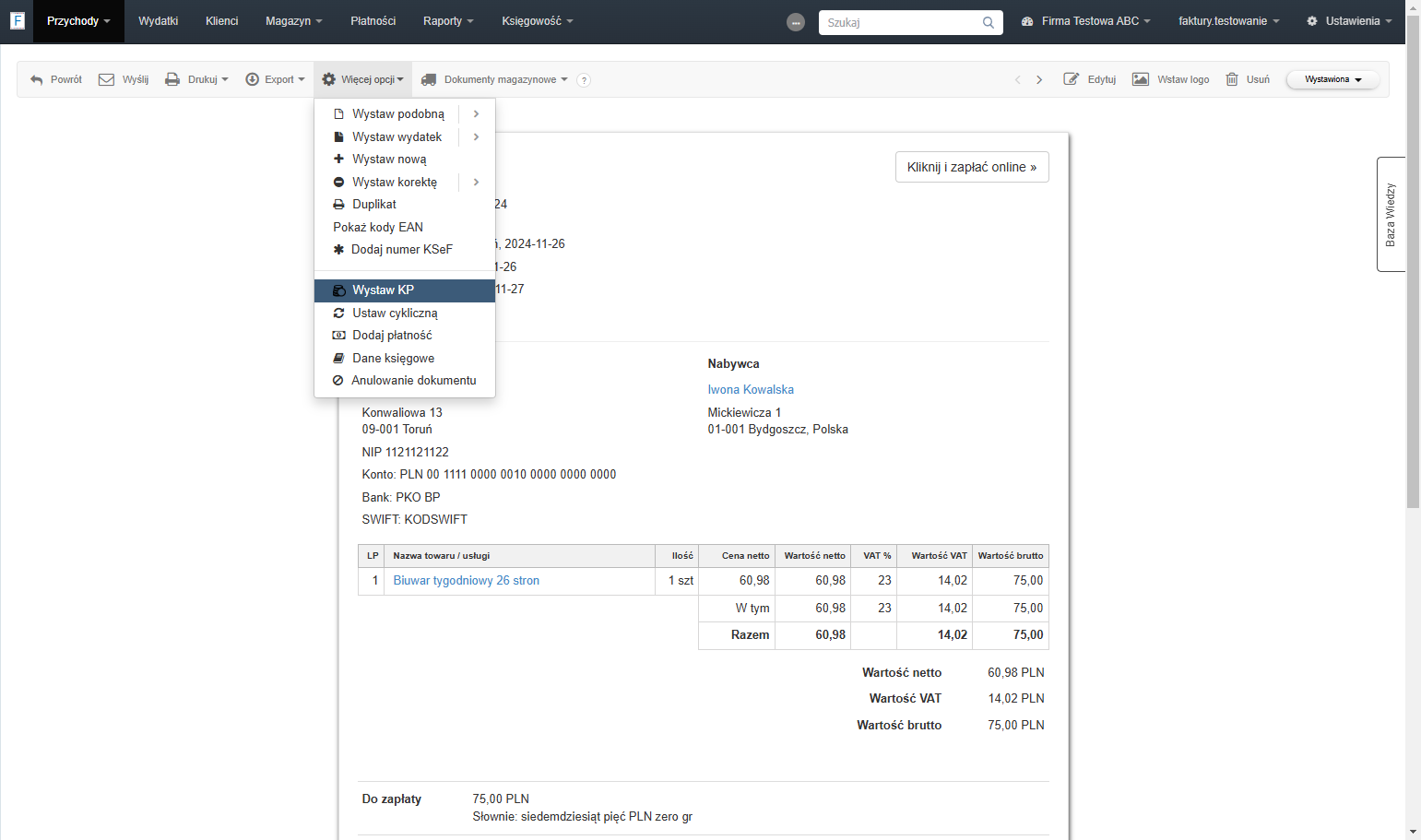This screenshot has height=840, width=1421.
Task: Click the search magnifier icon
Action: (989, 22)
